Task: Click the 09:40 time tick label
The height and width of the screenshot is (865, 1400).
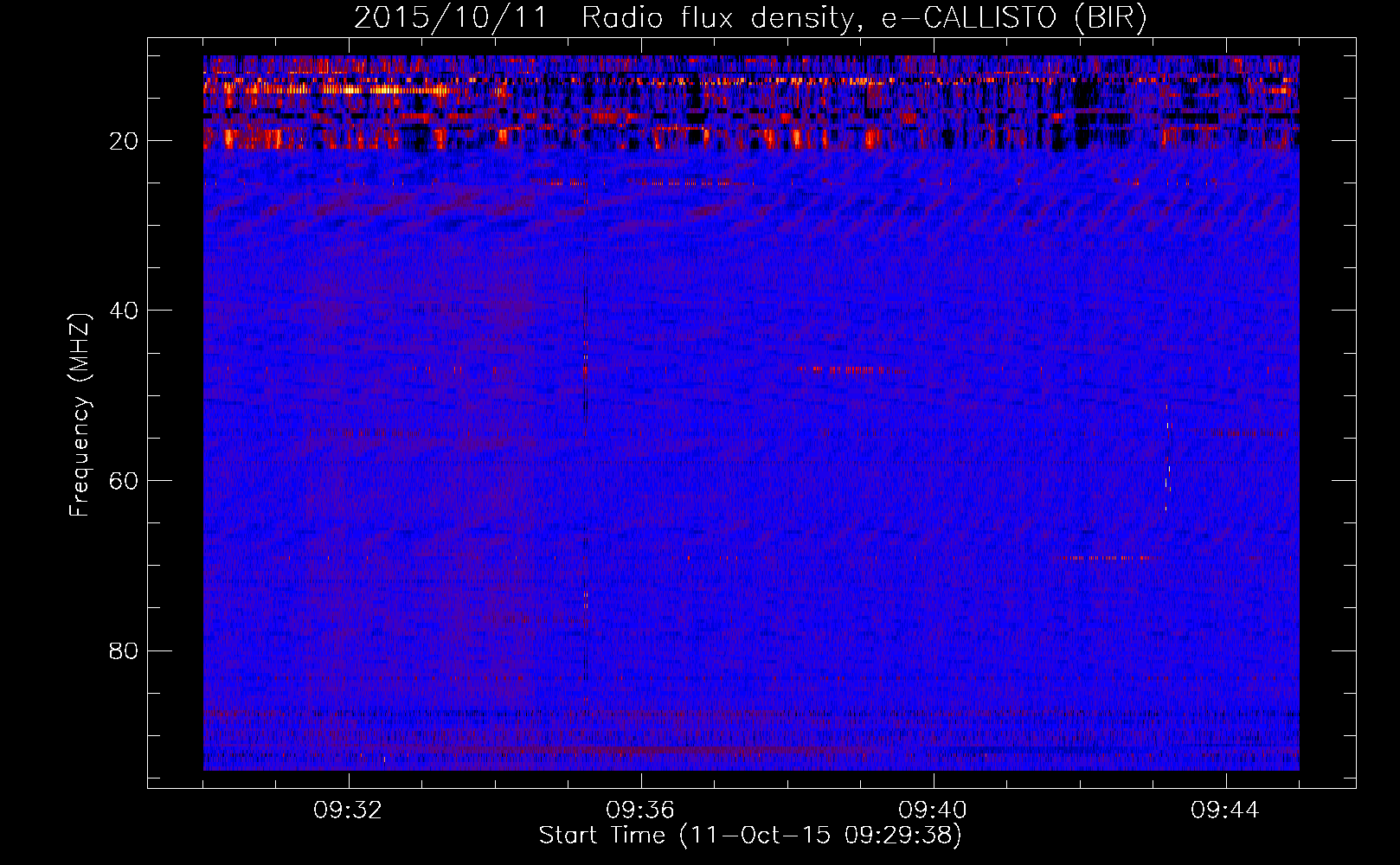Action: click(x=933, y=811)
